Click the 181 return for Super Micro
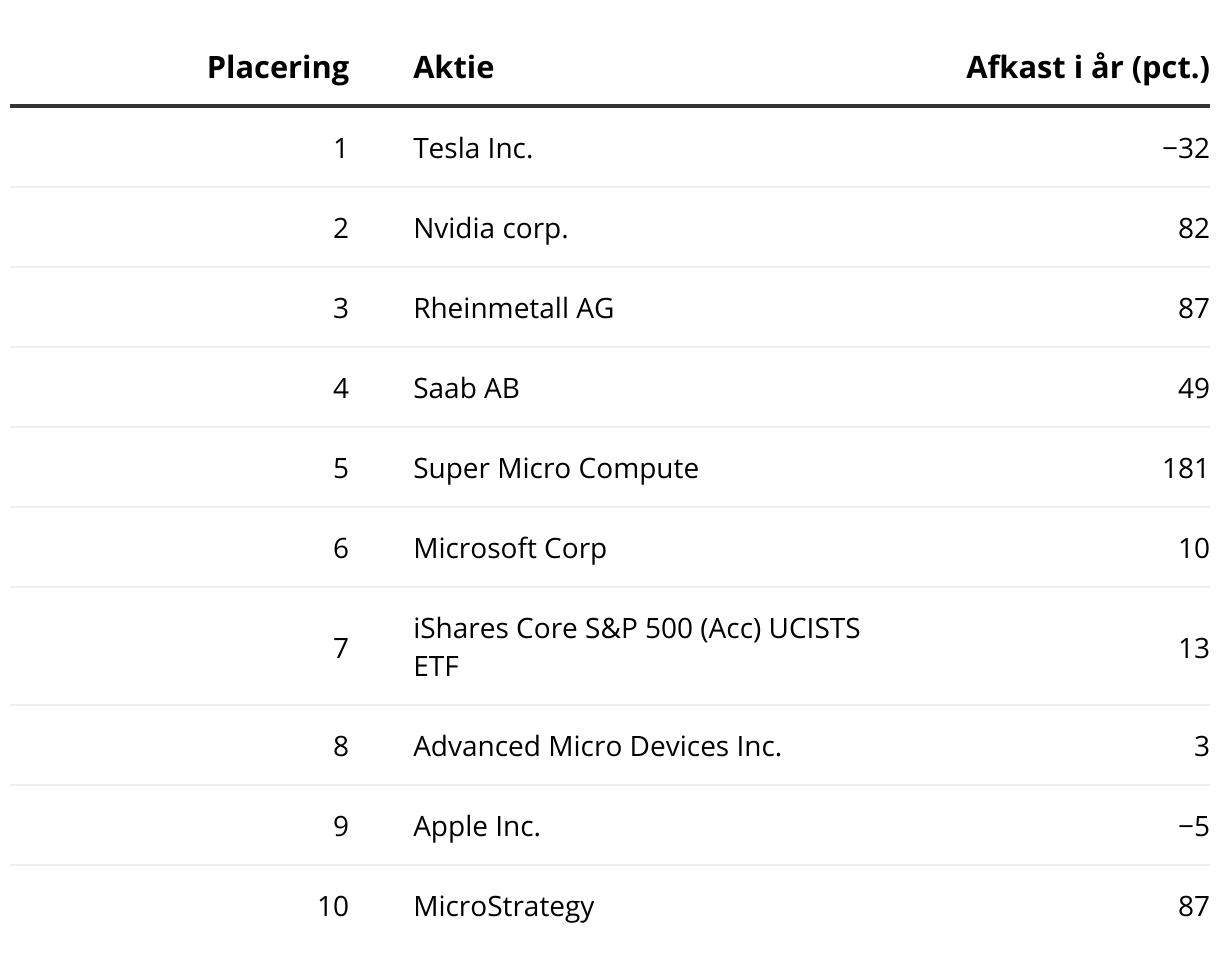The height and width of the screenshot is (954, 1220). (x=1186, y=468)
